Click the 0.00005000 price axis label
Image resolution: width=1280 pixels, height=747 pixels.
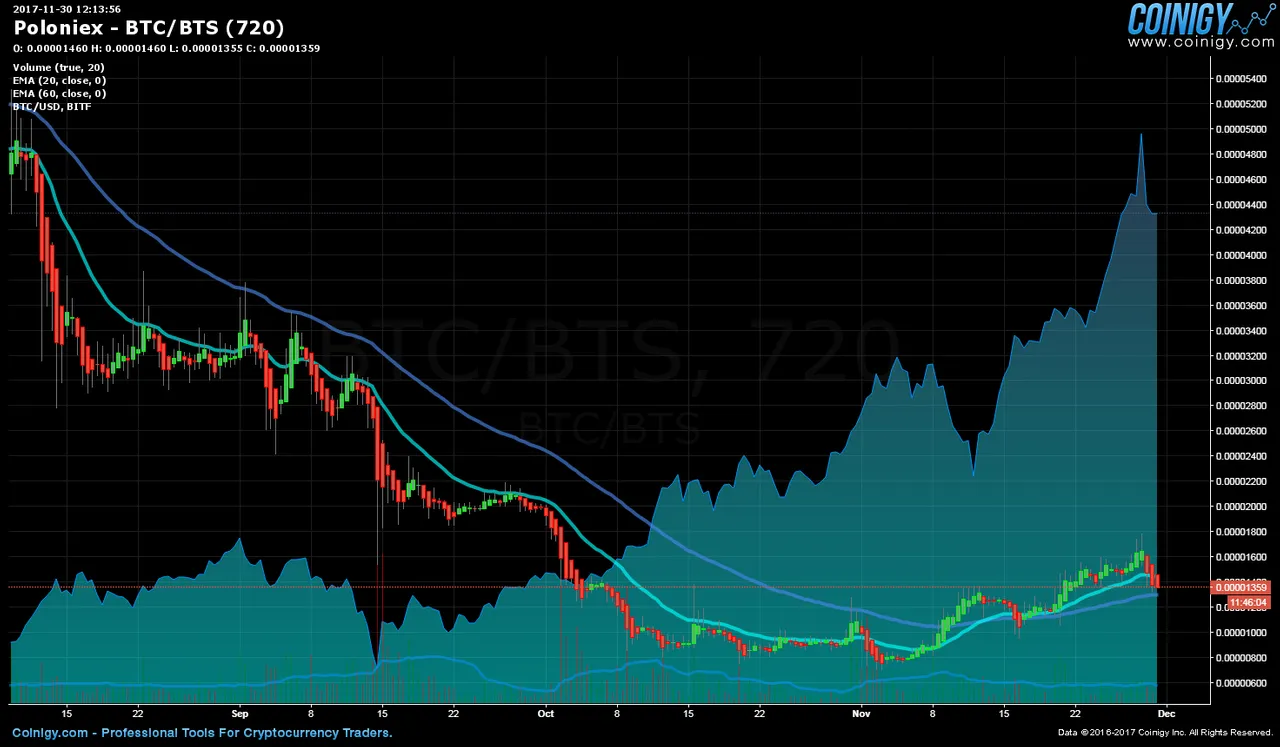1240,129
